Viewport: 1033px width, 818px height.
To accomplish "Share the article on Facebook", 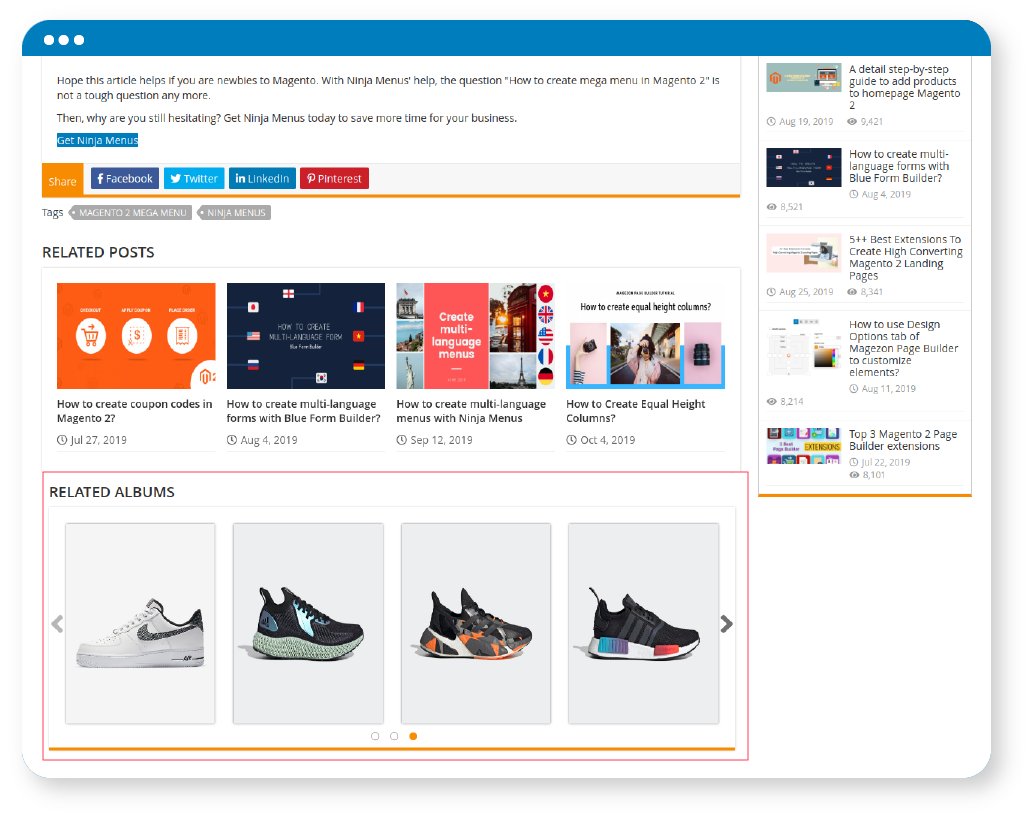I will (x=124, y=178).
